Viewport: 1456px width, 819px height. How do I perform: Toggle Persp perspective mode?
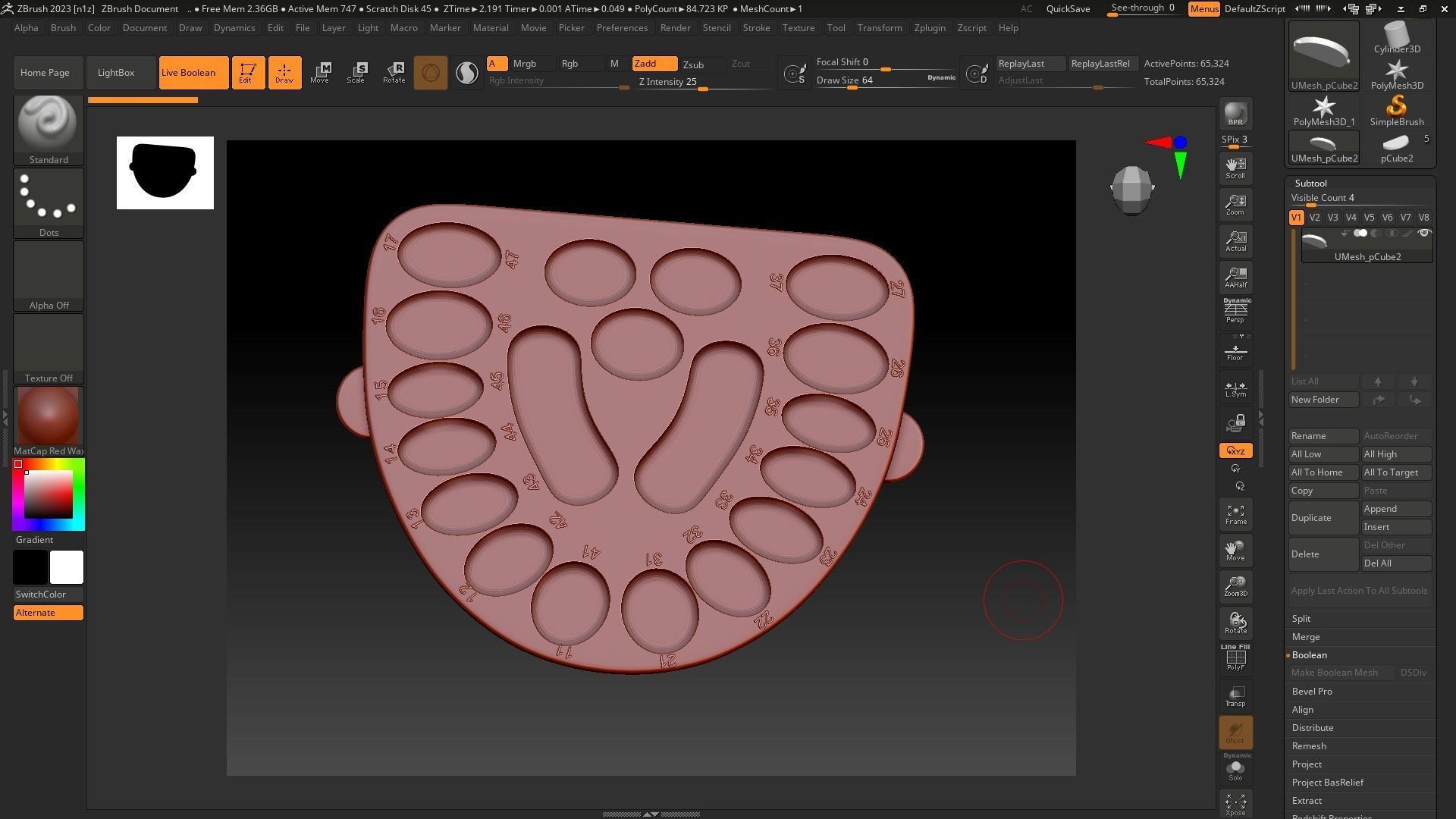1235,311
